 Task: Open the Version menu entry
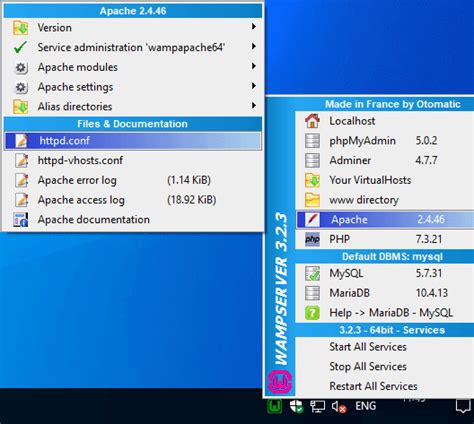click(133, 28)
